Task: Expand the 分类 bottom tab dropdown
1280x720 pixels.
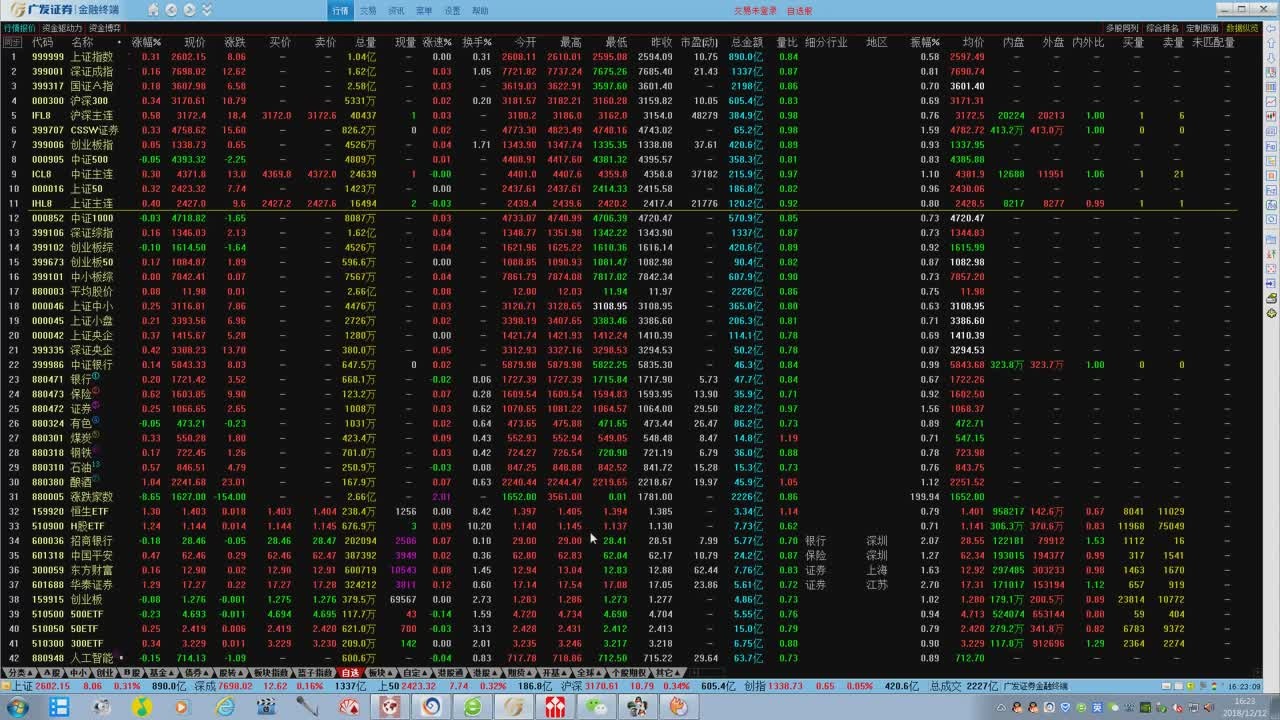Action: (x=28, y=673)
